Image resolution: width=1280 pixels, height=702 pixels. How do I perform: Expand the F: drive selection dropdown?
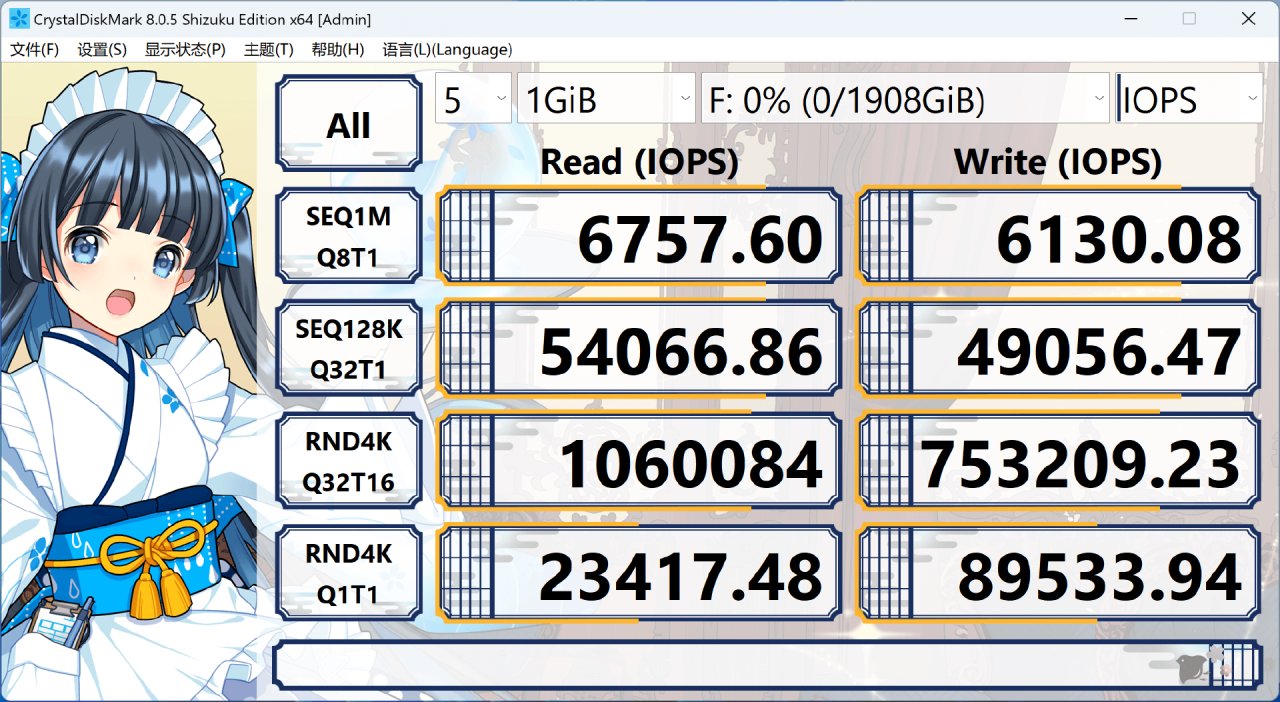tap(905, 98)
